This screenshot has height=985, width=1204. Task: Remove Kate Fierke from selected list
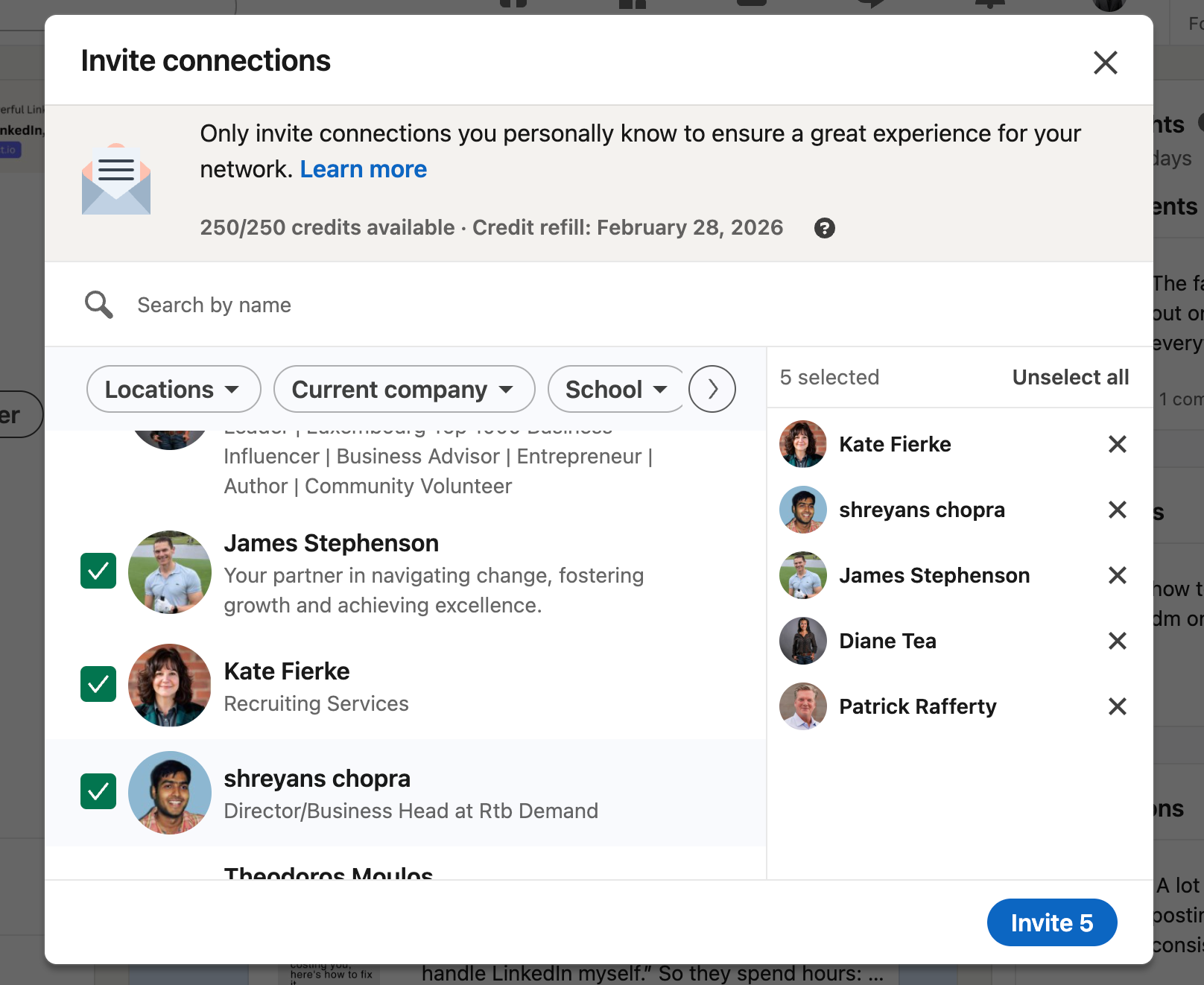point(1117,444)
